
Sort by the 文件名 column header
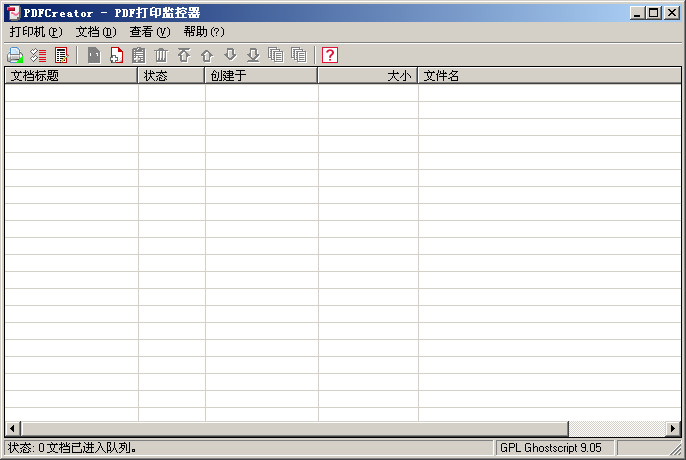point(550,76)
